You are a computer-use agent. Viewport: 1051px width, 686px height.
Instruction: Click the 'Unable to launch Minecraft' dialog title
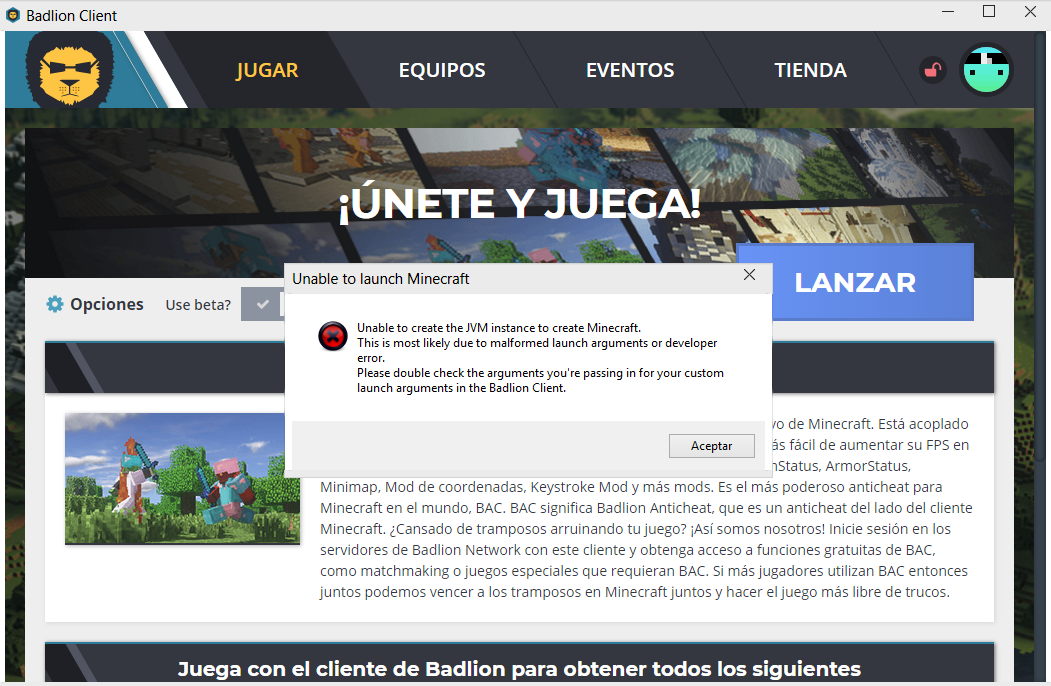coord(381,279)
